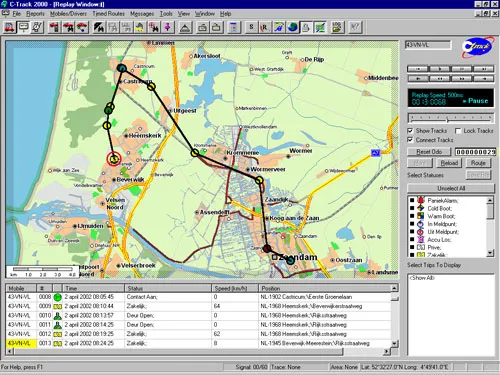This screenshot has width=500, height=375.
Task: Toggle the Connect Tracks checkbox
Action: coord(411,140)
